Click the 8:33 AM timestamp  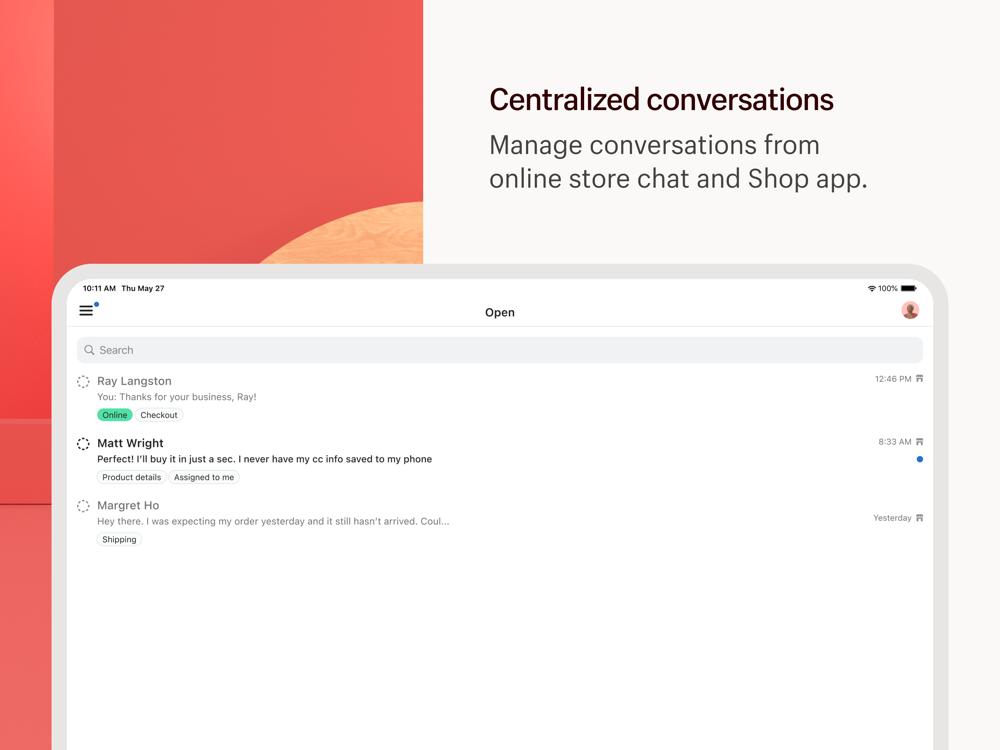895,441
